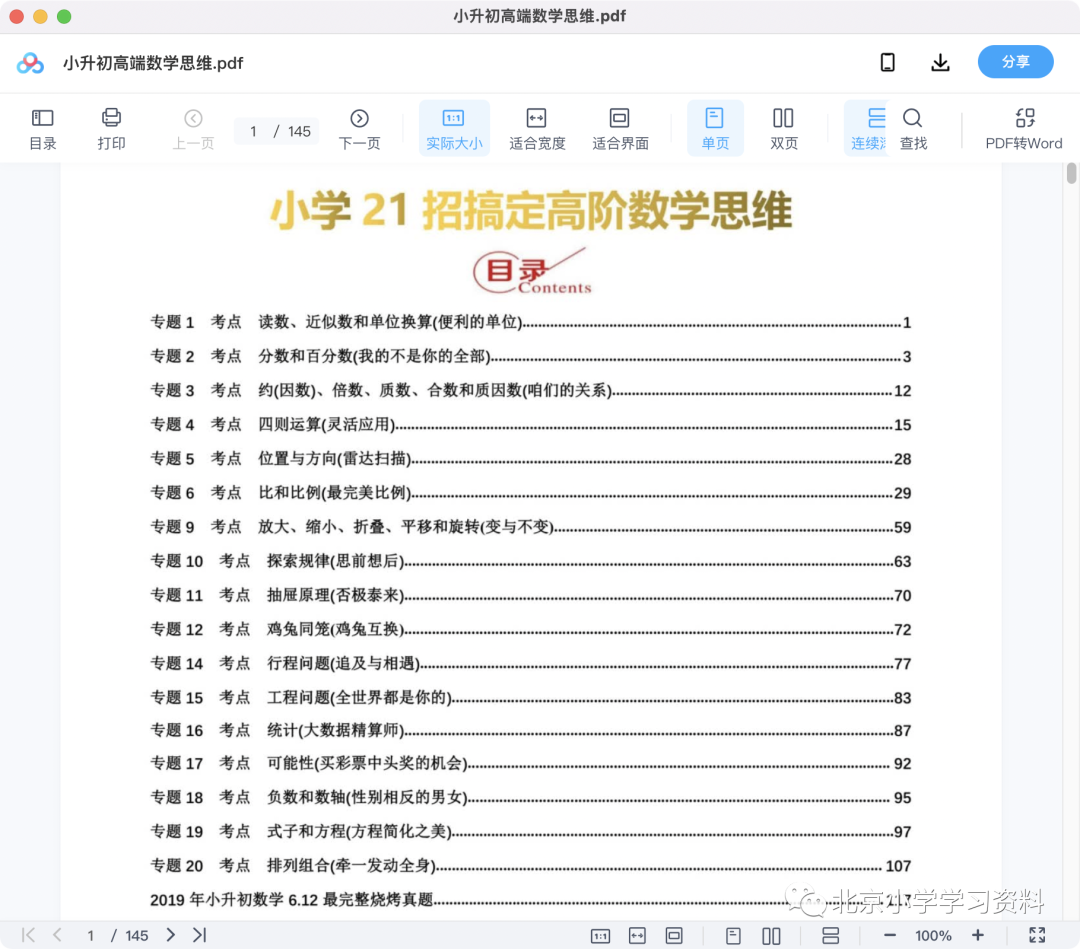
Task: Go to previous page with 上一页
Action: (x=193, y=129)
